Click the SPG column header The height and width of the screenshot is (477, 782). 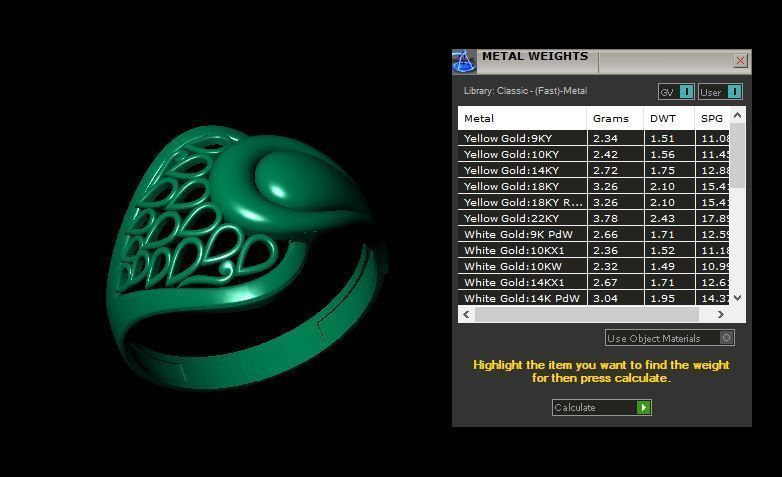[712, 118]
